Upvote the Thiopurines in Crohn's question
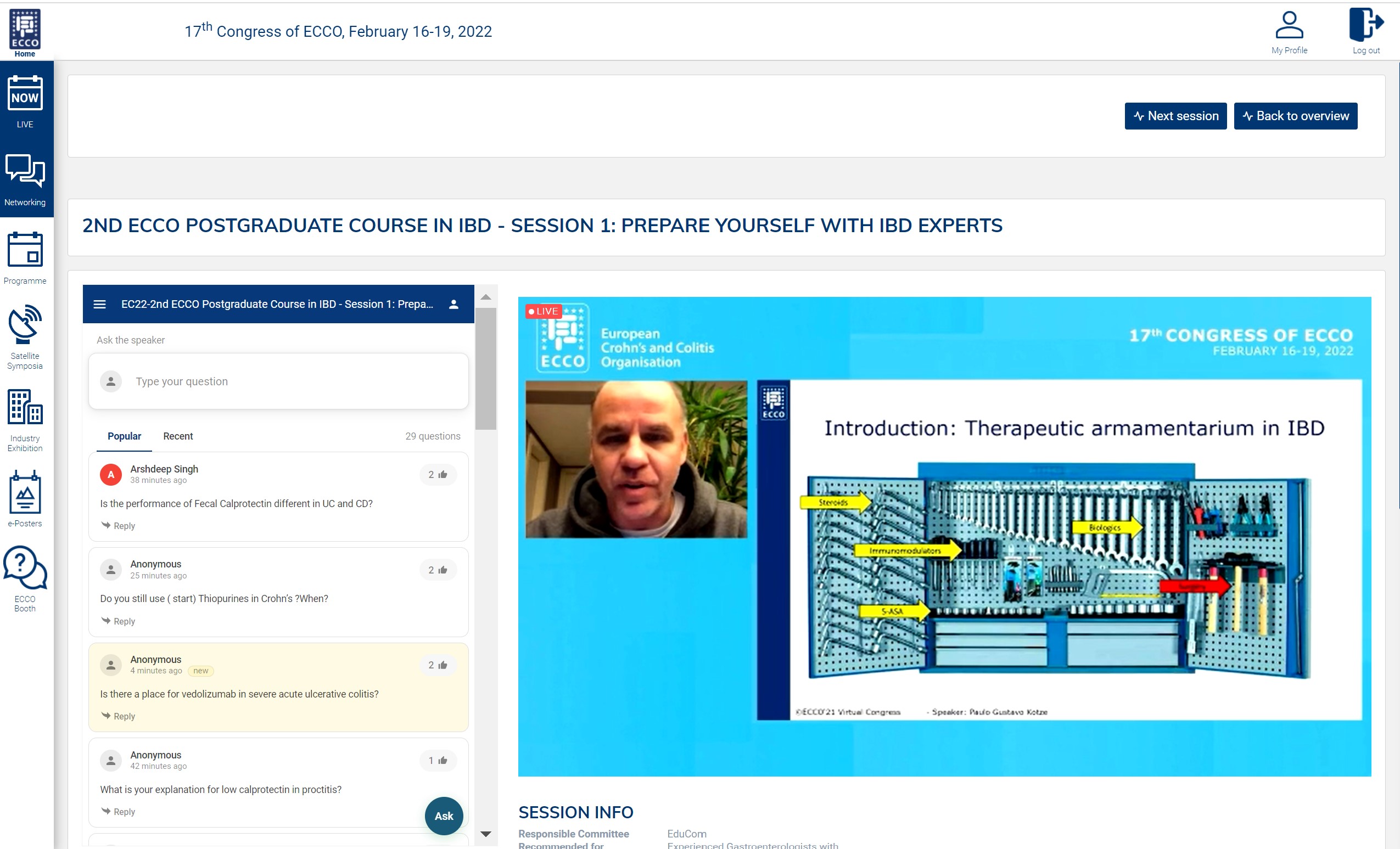This screenshot has height=849, width=1400. point(438,570)
